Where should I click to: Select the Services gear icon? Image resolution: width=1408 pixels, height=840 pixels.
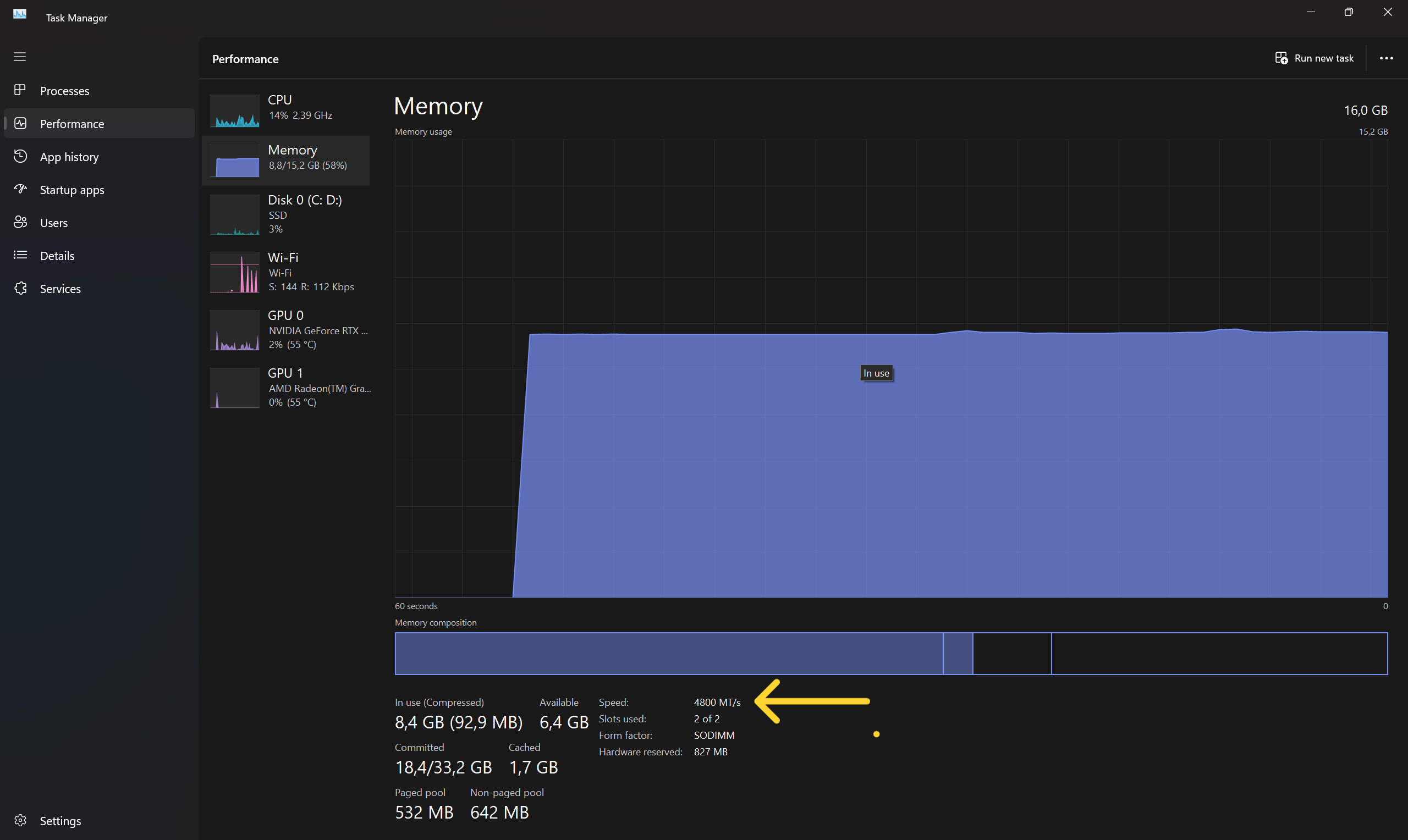[20, 288]
